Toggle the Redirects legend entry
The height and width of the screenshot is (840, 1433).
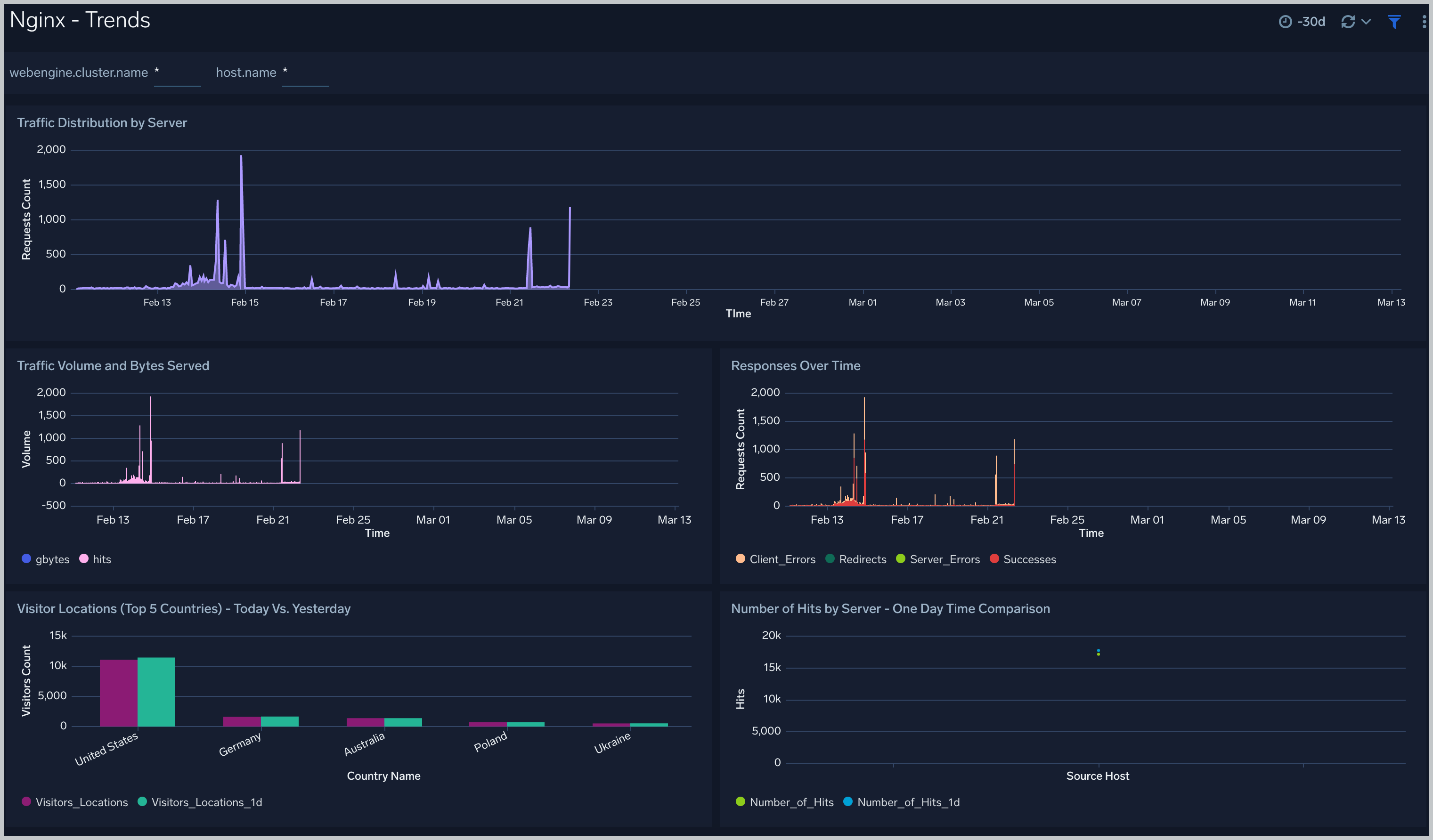(856, 559)
